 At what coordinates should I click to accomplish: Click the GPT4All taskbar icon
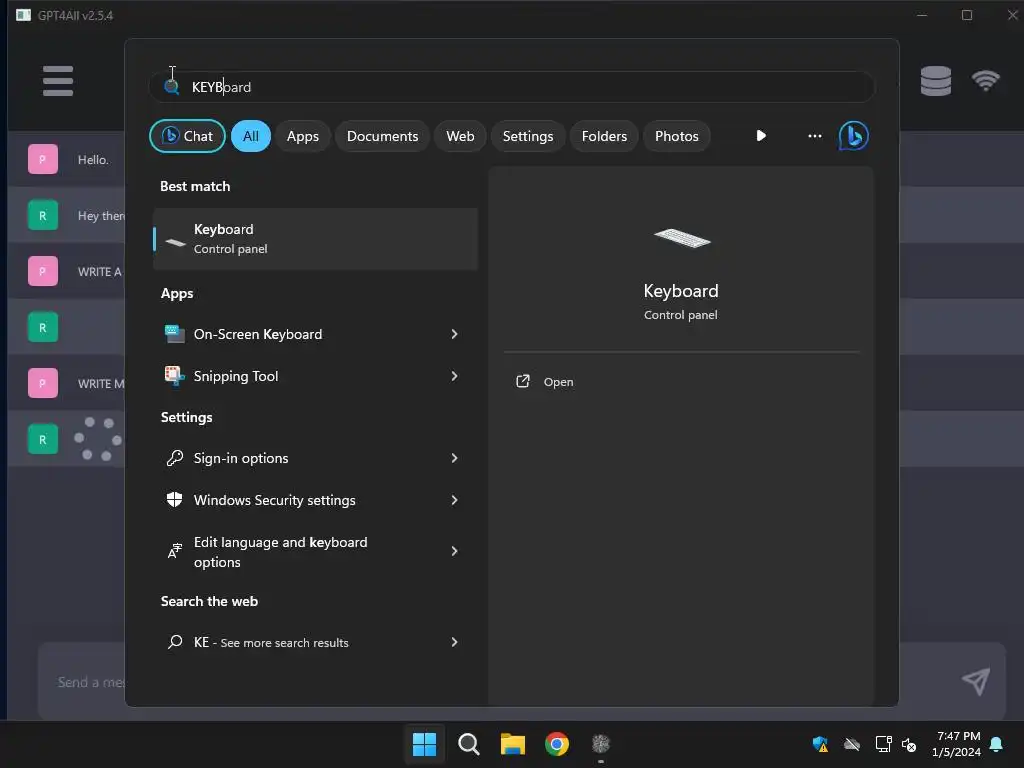tap(601, 744)
